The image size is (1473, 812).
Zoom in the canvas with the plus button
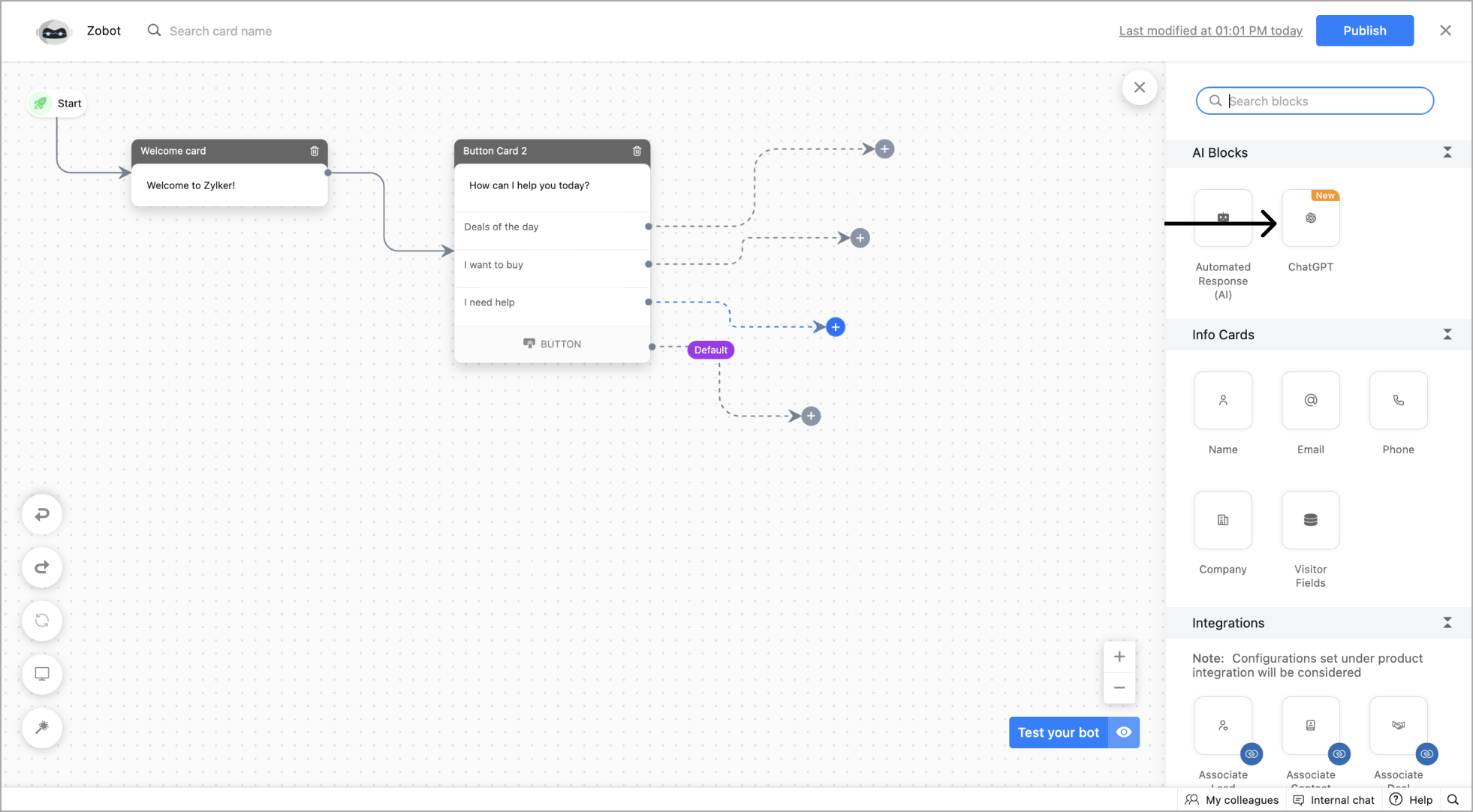tap(1119, 657)
